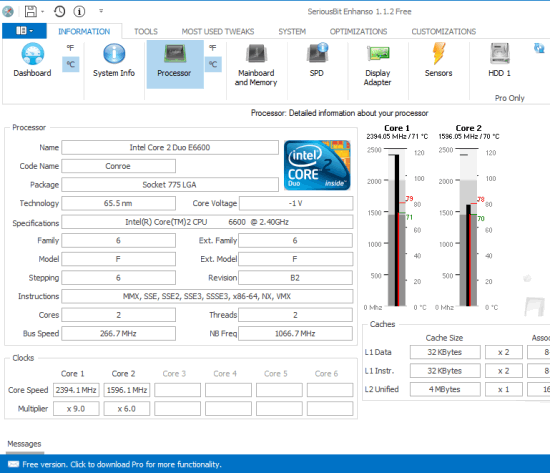This screenshot has width=550, height=473.
Task: Open System Info page
Action: pos(114,60)
